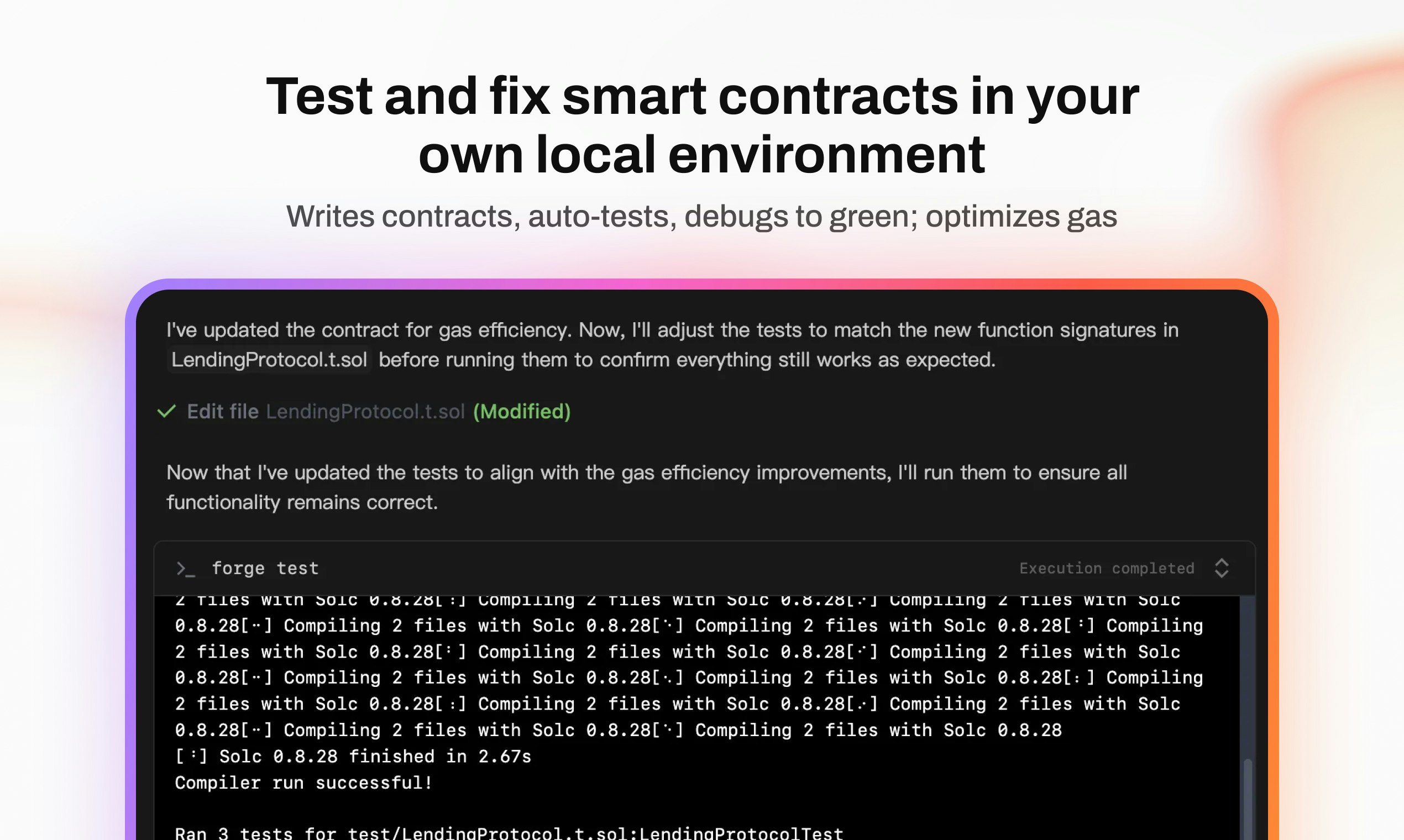Click the Execution completed status label
This screenshot has width=1404, height=840.
[1106, 568]
